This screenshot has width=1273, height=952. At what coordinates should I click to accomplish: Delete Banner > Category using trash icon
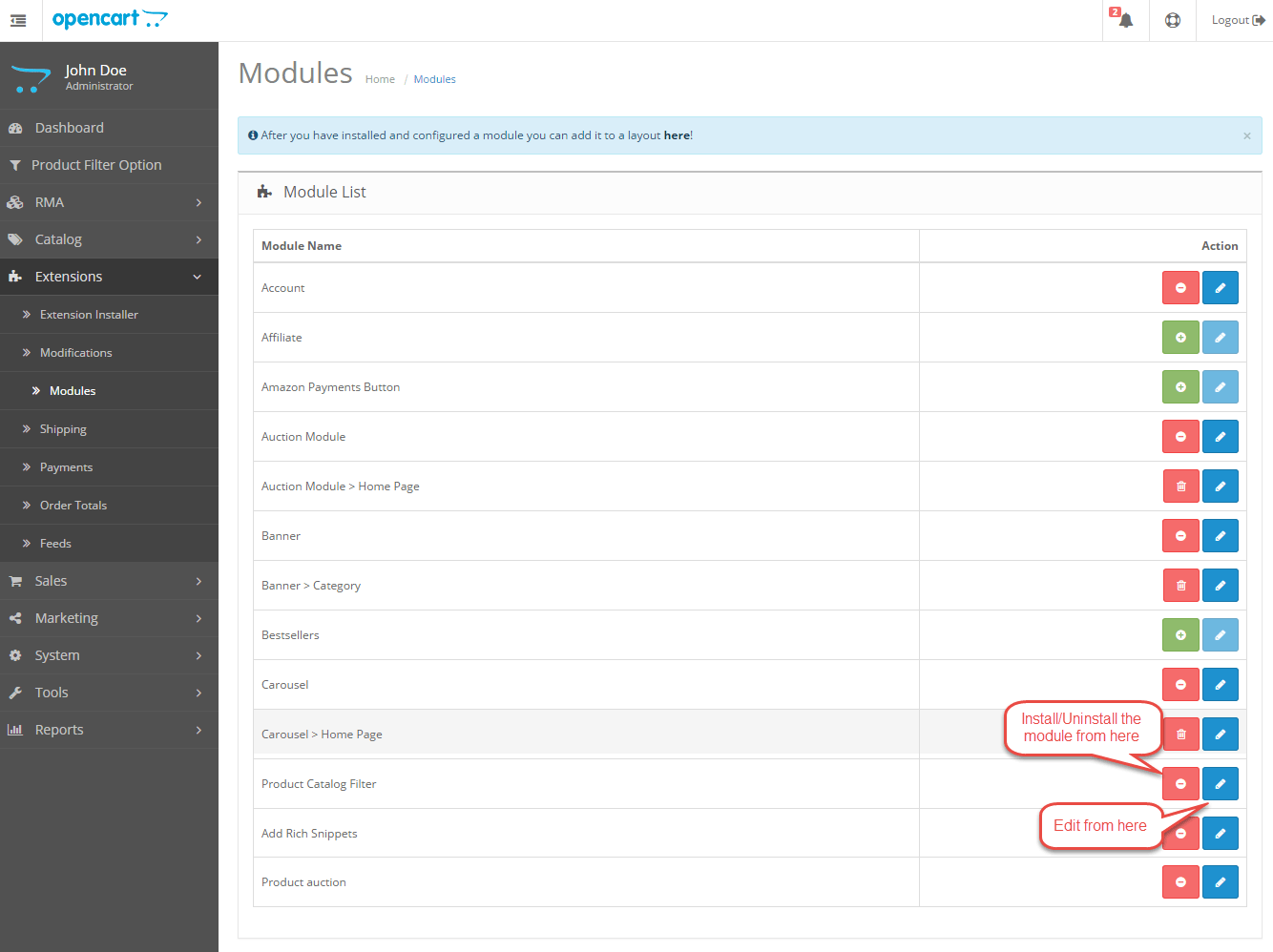tap(1180, 585)
